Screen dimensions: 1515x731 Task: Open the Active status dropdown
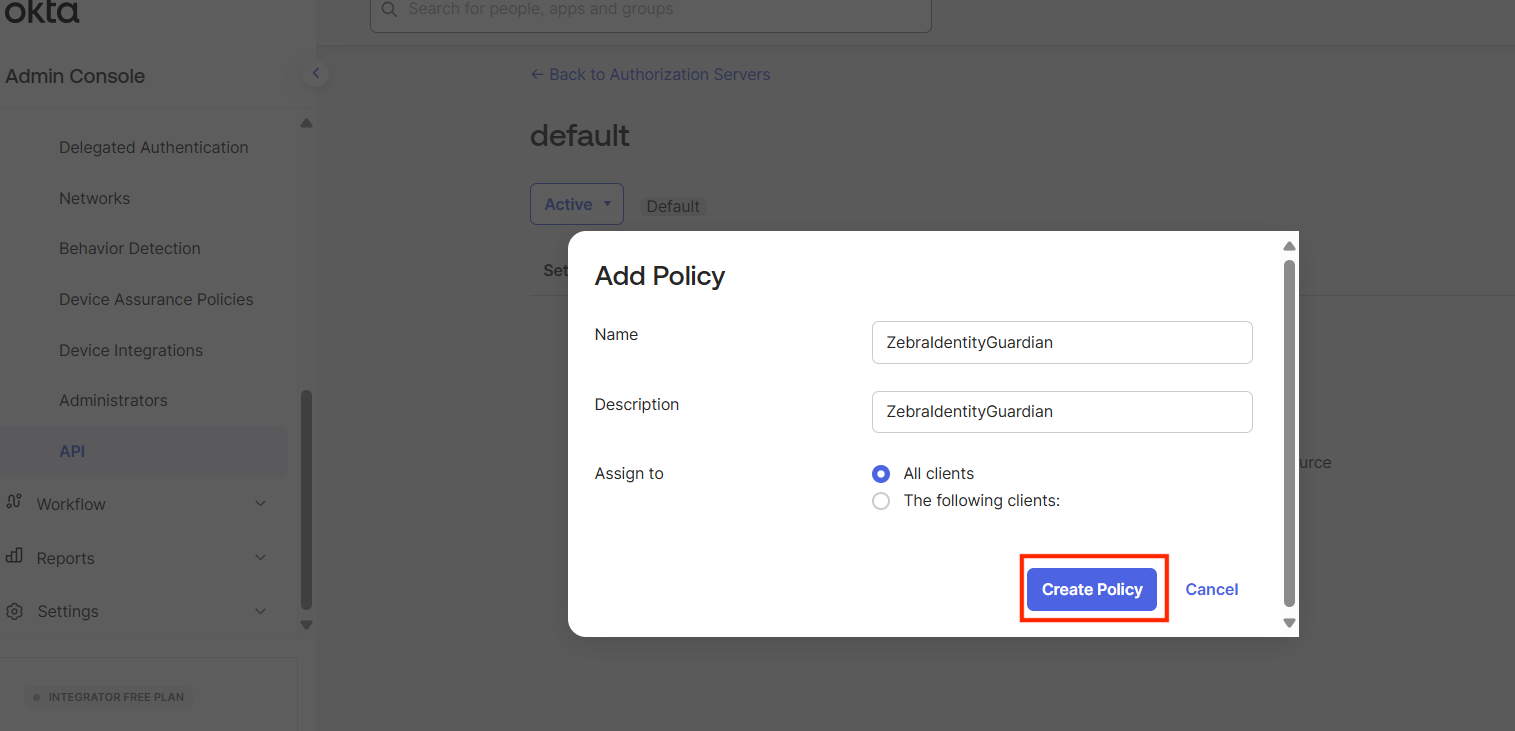tap(577, 204)
